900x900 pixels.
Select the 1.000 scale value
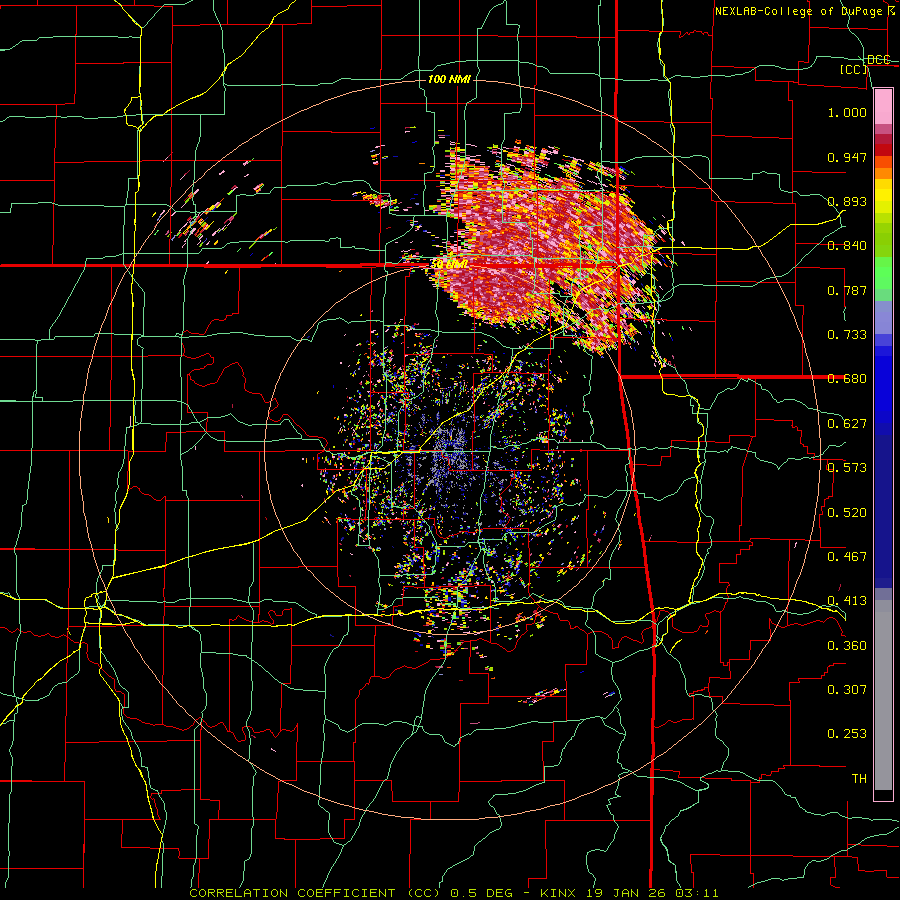tap(847, 112)
